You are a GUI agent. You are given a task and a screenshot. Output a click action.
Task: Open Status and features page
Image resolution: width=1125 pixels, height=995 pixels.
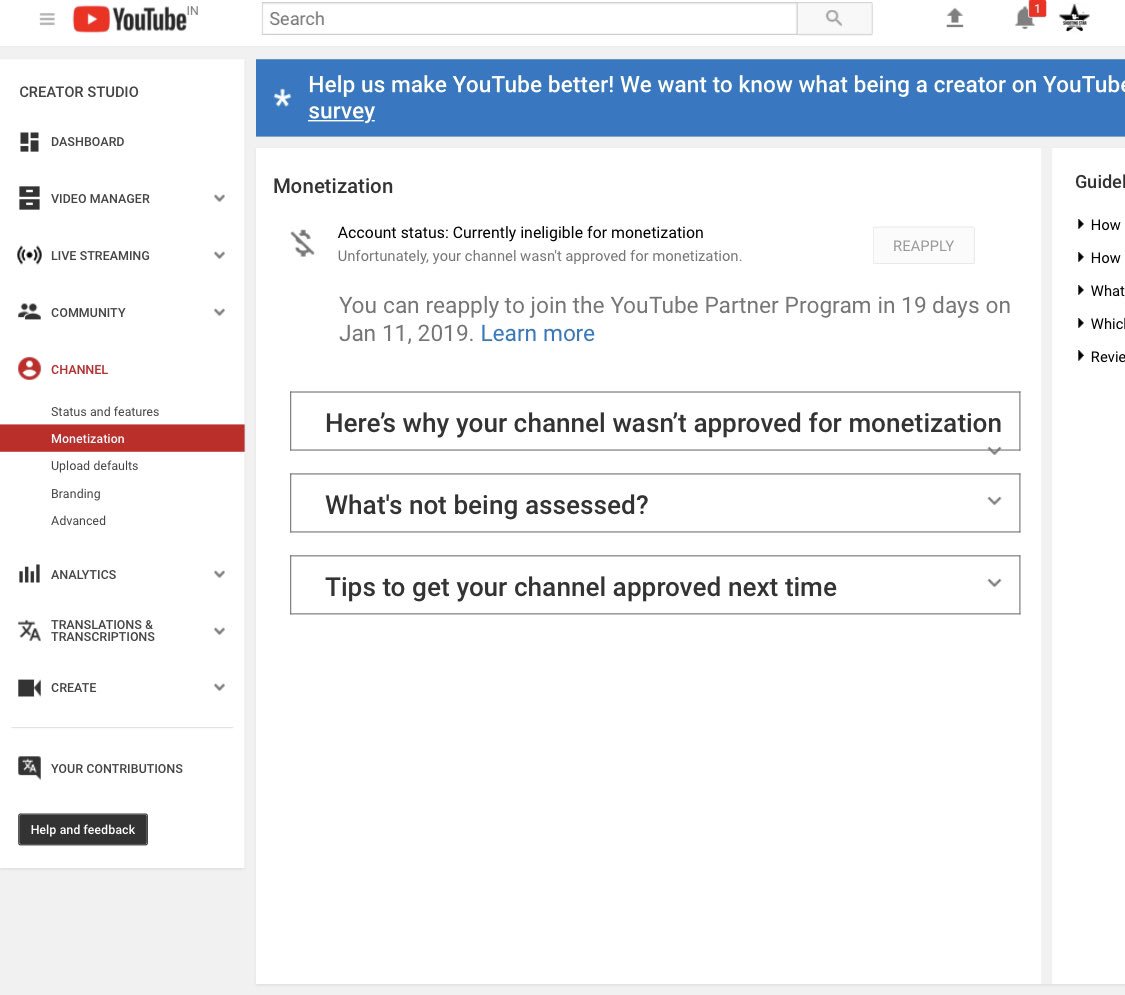click(105, 411)
